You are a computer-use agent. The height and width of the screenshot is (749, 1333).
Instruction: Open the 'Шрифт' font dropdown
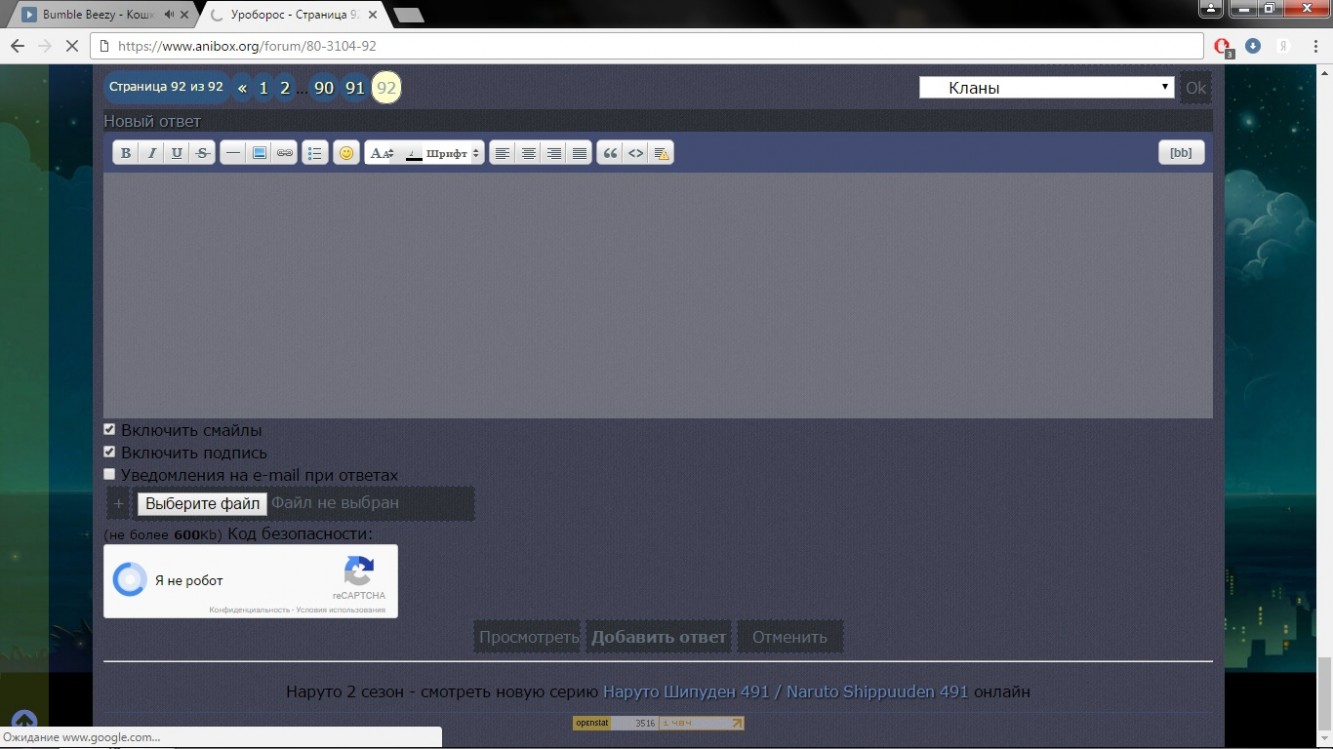click(x=453, y=153)
